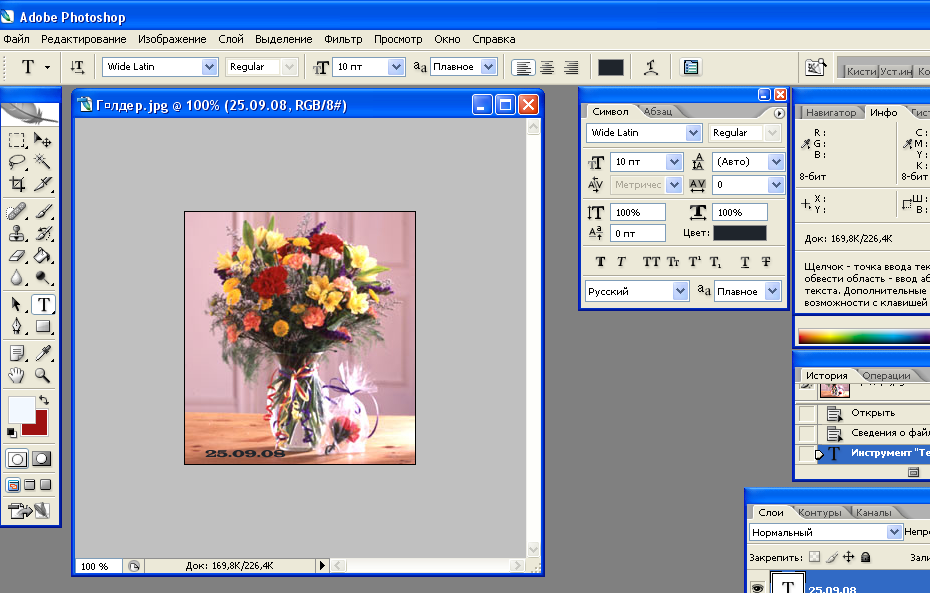Select the Hand tool
The image size is (930, 593).
click(x=17, y=375)
